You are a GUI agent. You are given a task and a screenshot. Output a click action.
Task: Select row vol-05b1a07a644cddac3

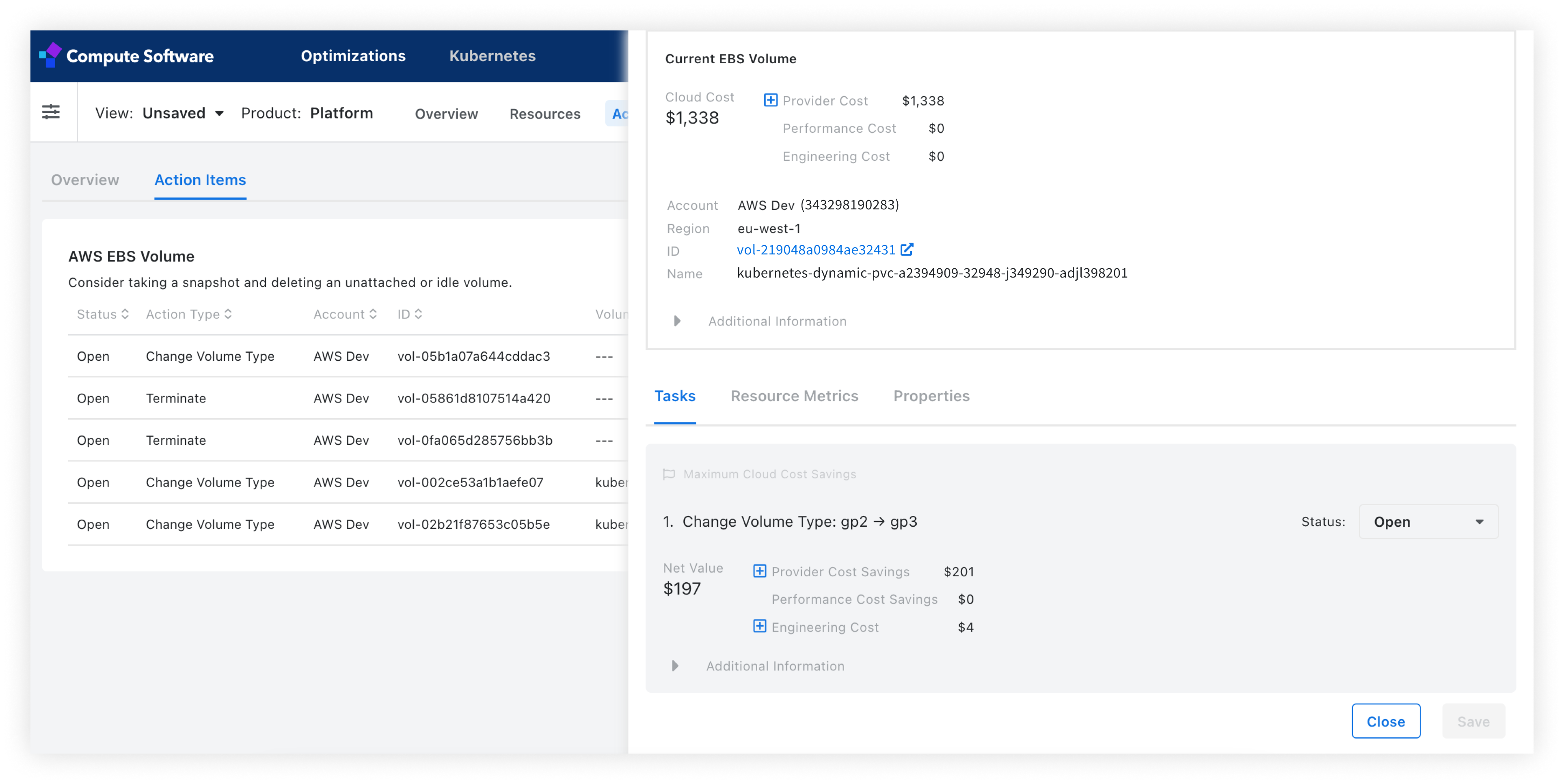pos(347,356)
